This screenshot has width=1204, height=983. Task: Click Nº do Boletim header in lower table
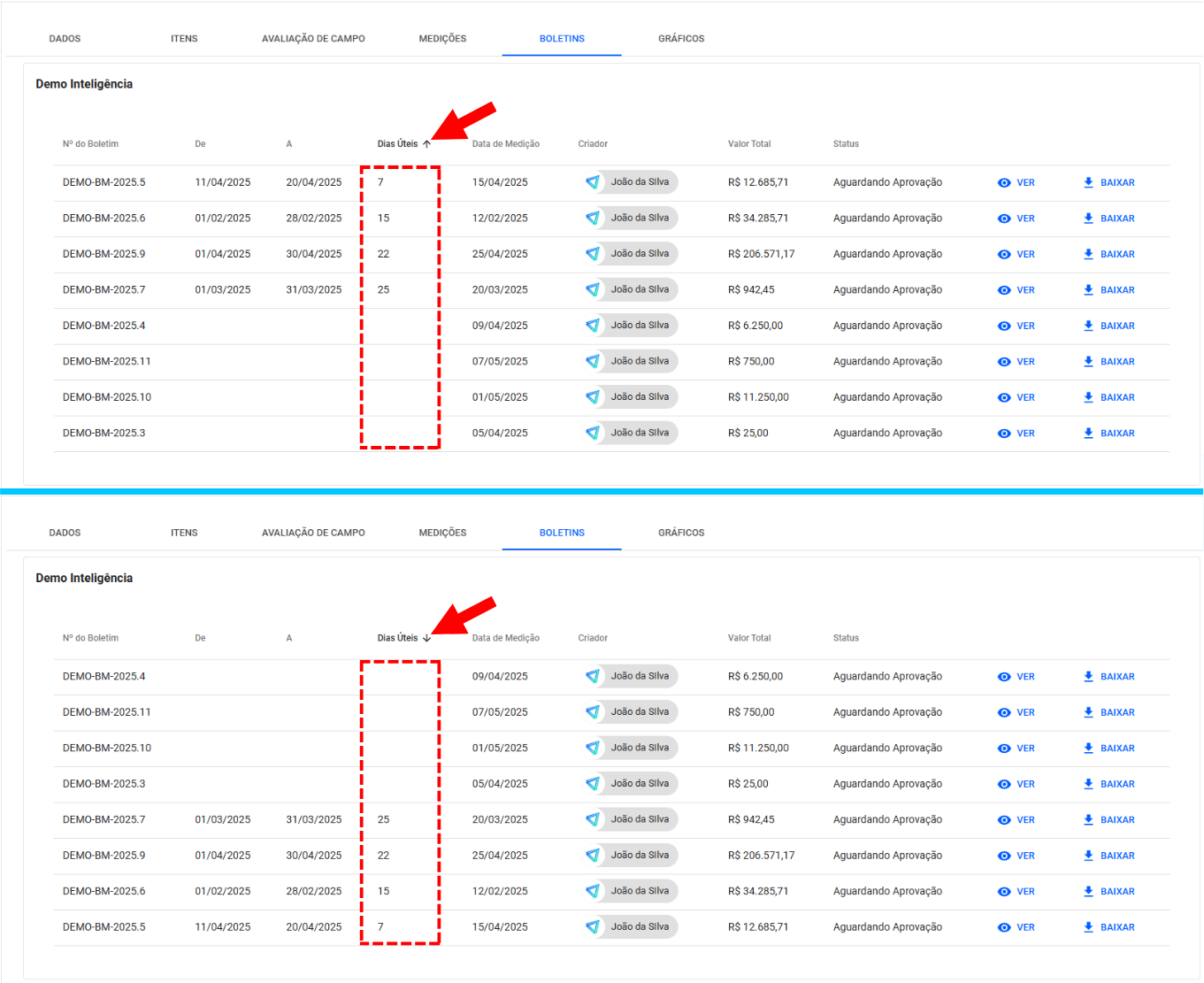pos(90,638)
